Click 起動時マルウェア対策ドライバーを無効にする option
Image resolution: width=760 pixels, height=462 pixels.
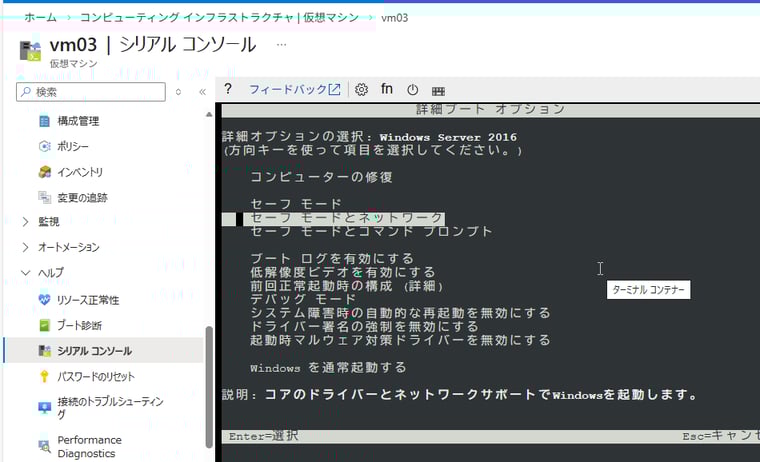(x=400, y=340)
